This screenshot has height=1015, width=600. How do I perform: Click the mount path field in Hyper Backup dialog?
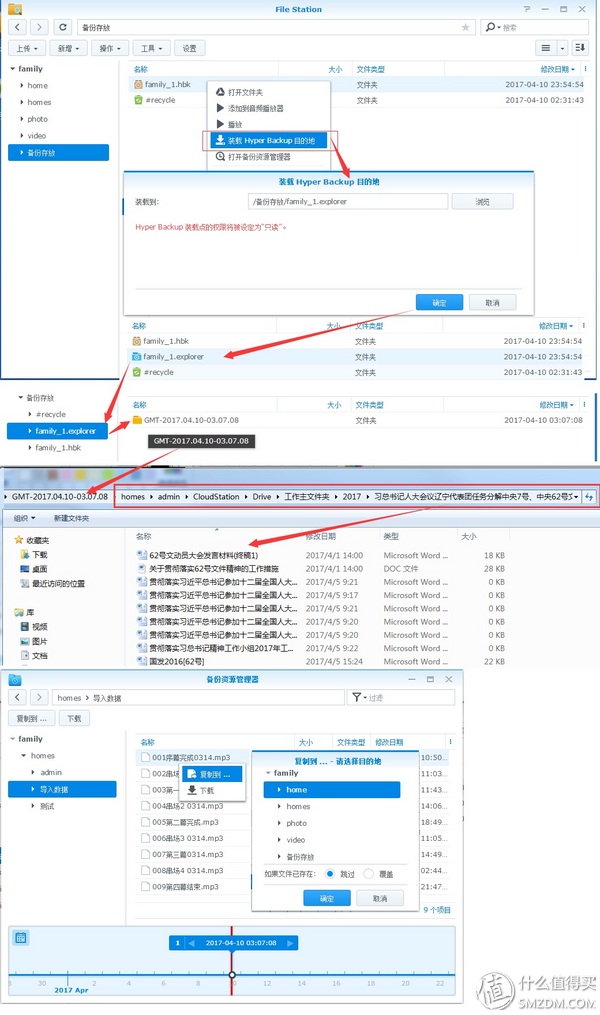[348, 201]
